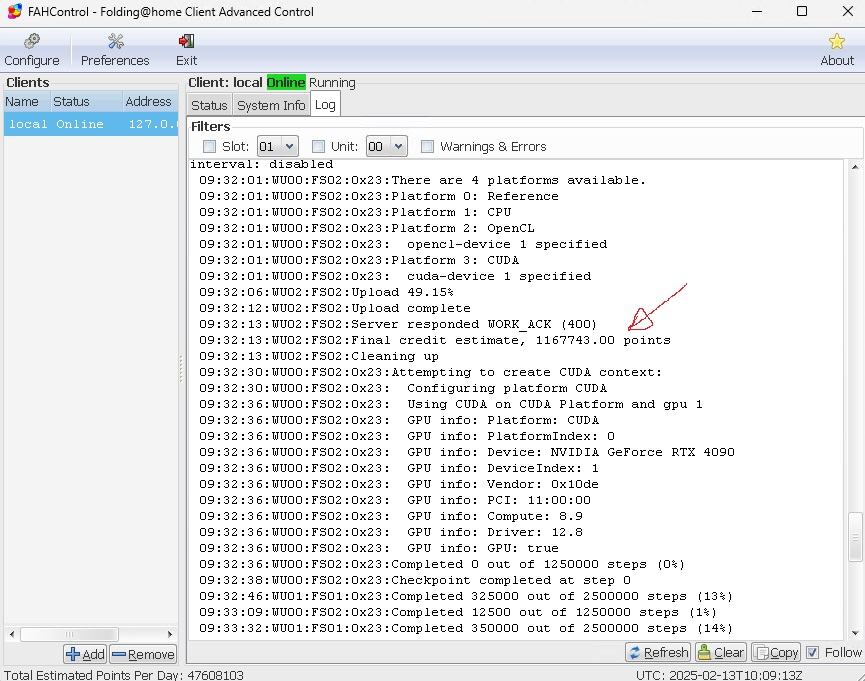The image size is (865, 681).
Task: Click the 'Upload complete' log line
Action: [335, 308]
